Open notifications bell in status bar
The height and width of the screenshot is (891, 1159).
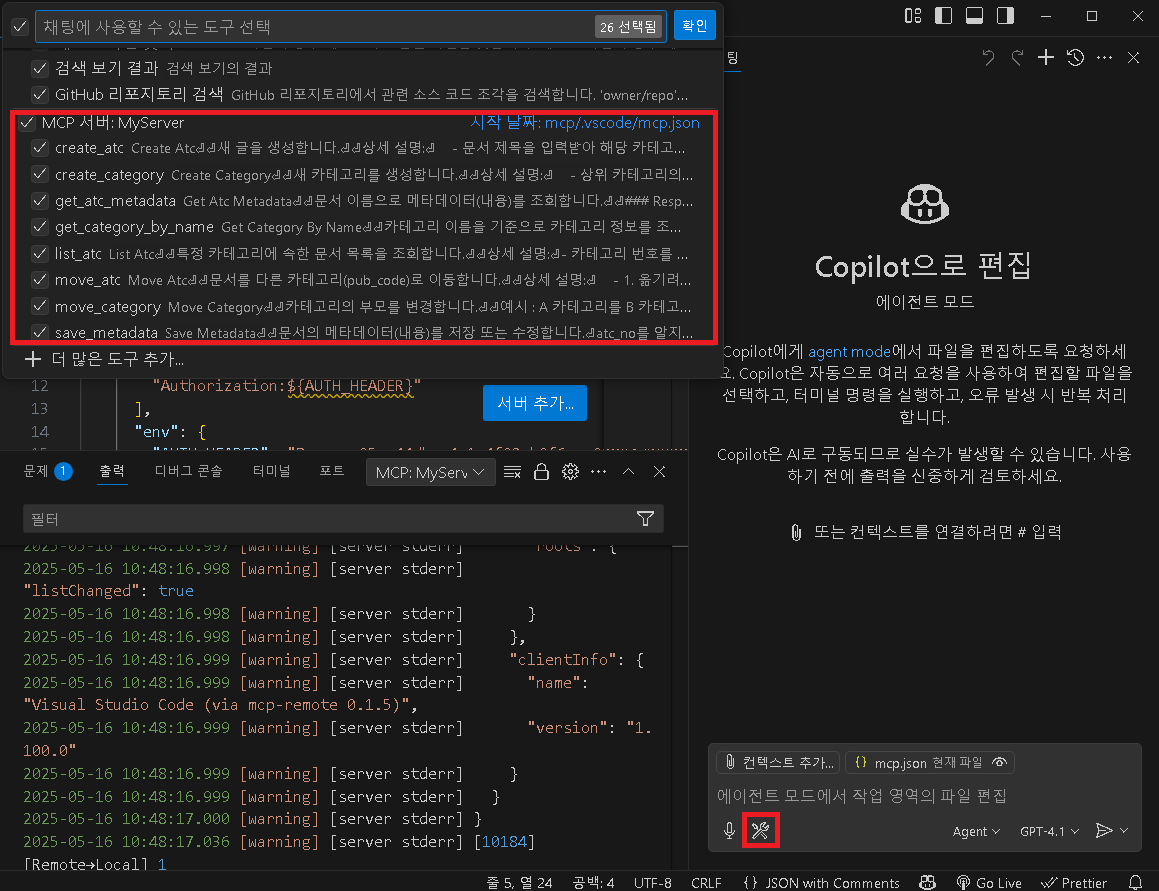pyautogui.click(x=1135, y=882)
